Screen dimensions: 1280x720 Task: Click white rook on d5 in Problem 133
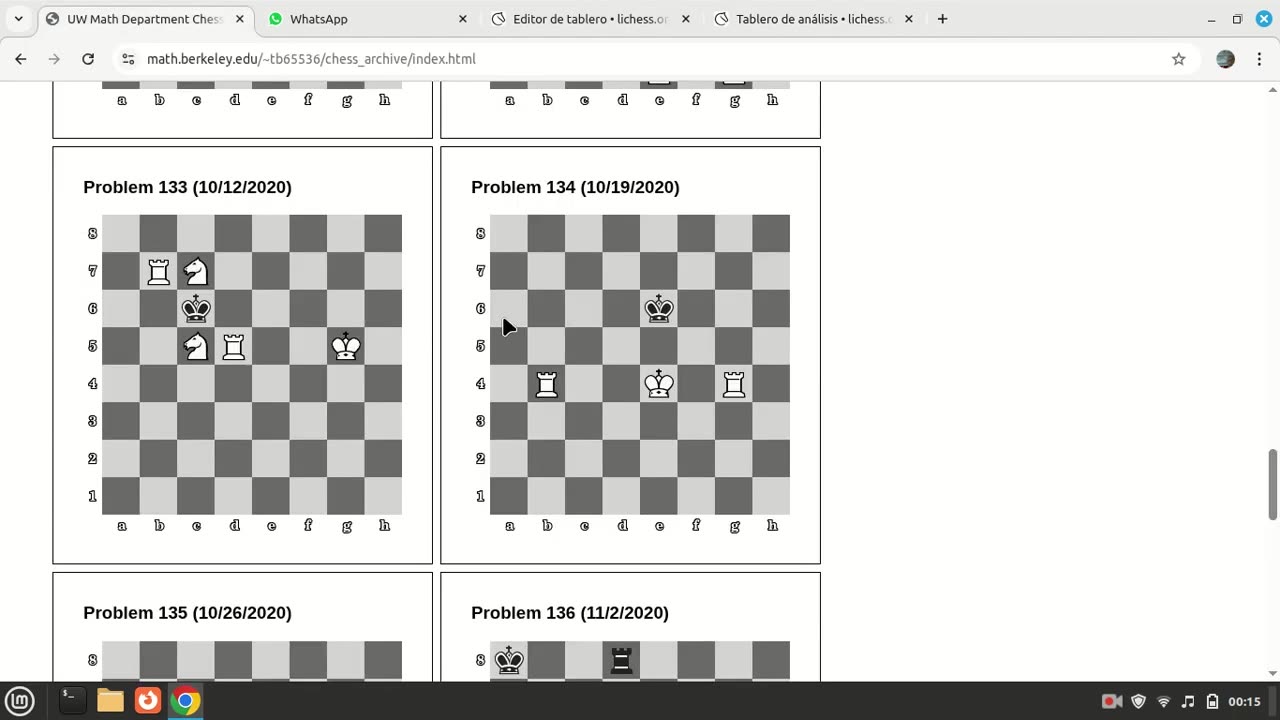233,346
